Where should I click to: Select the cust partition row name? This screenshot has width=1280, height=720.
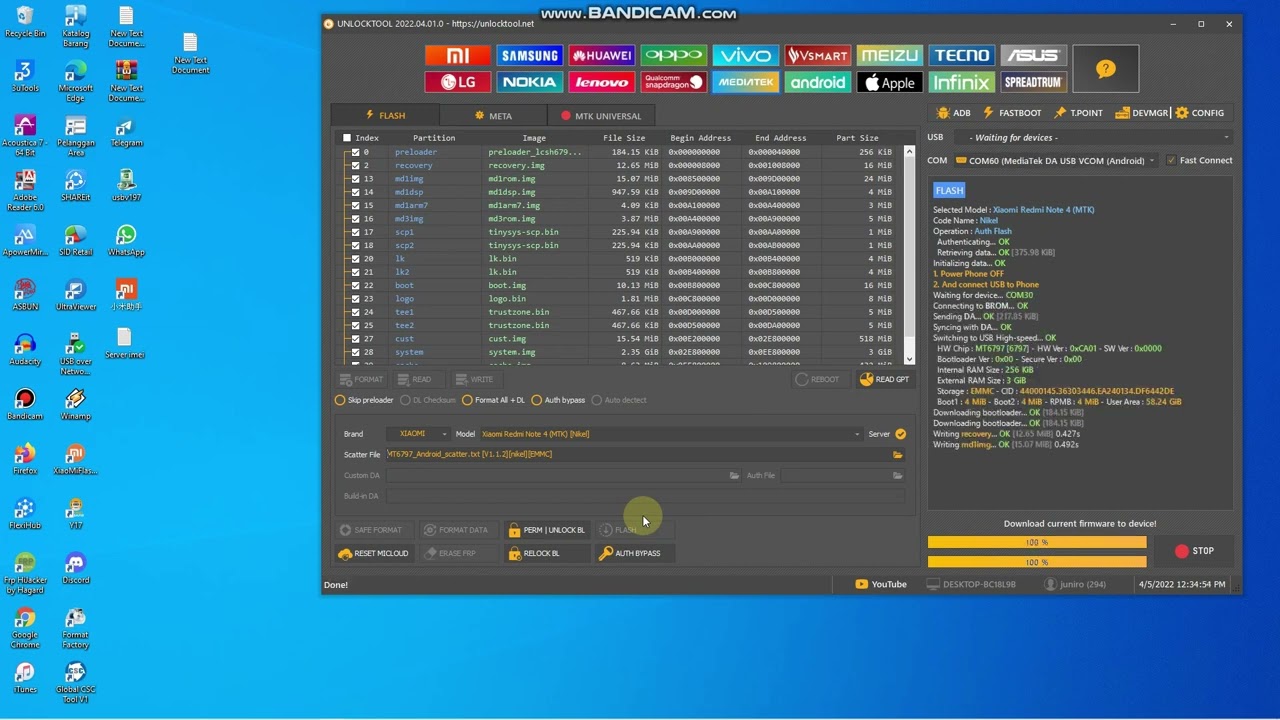pyautogui.click(x=404, y=339)
